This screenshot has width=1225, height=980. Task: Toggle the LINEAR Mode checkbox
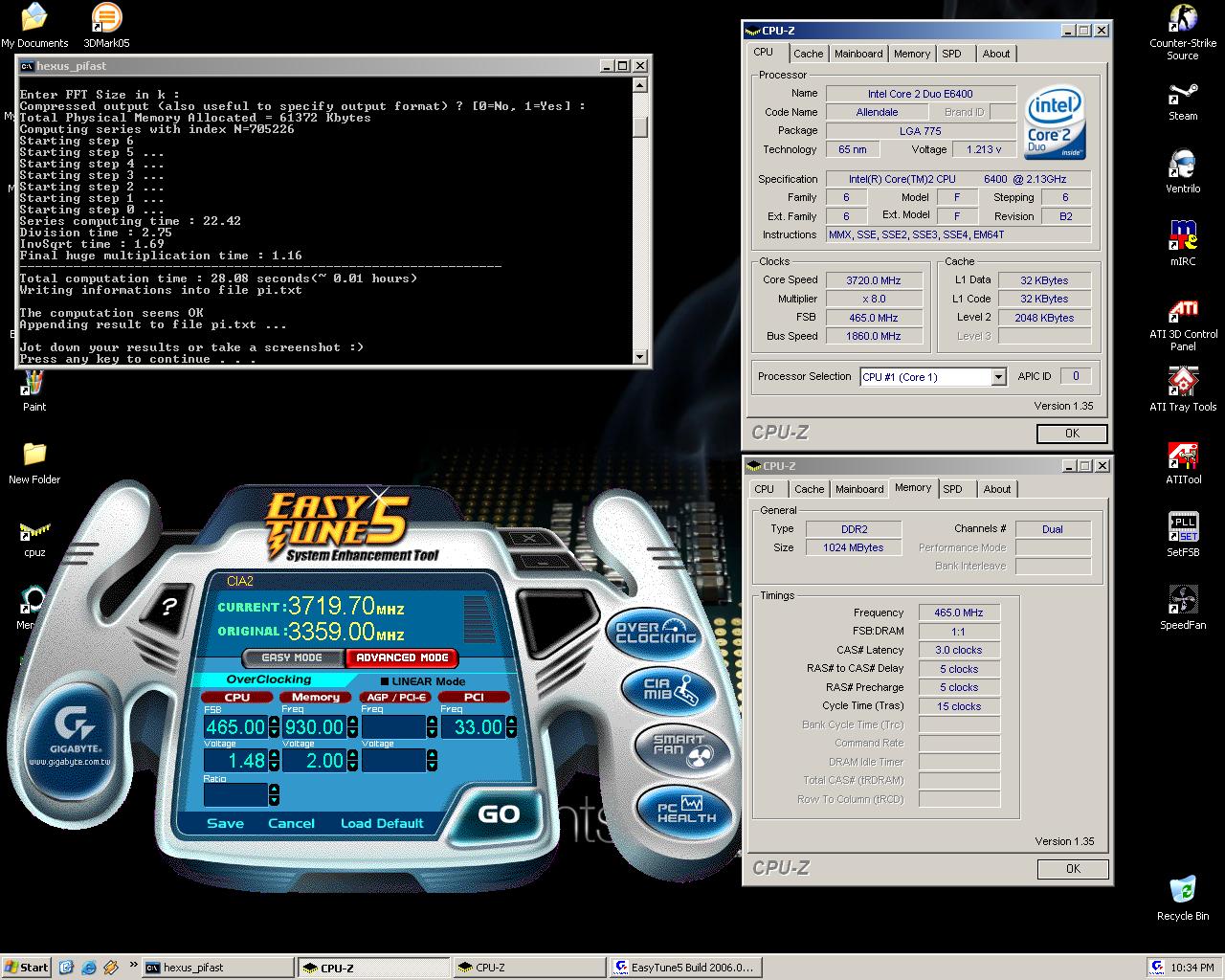coord(385,681)
